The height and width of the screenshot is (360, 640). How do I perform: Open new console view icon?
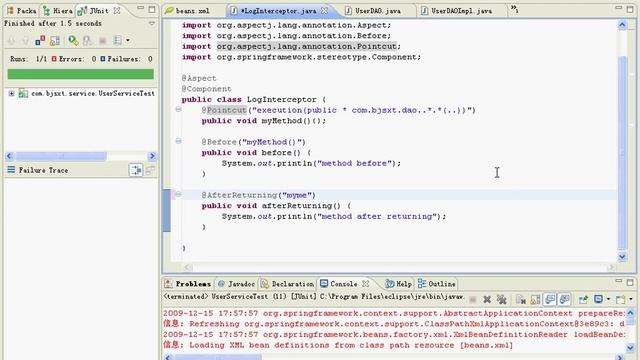pos(620,300)
